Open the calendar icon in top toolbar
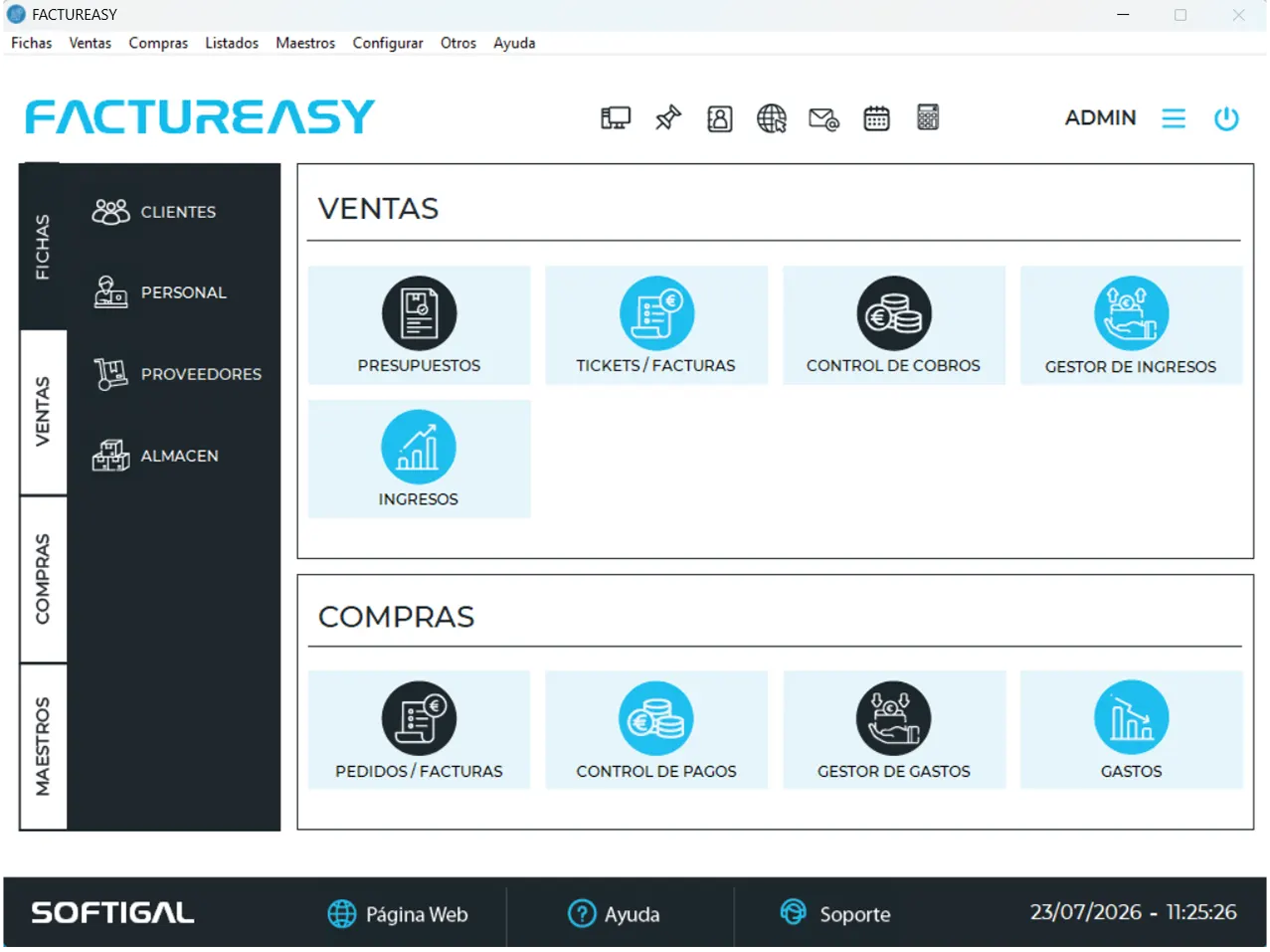 (x=876, y=118)
